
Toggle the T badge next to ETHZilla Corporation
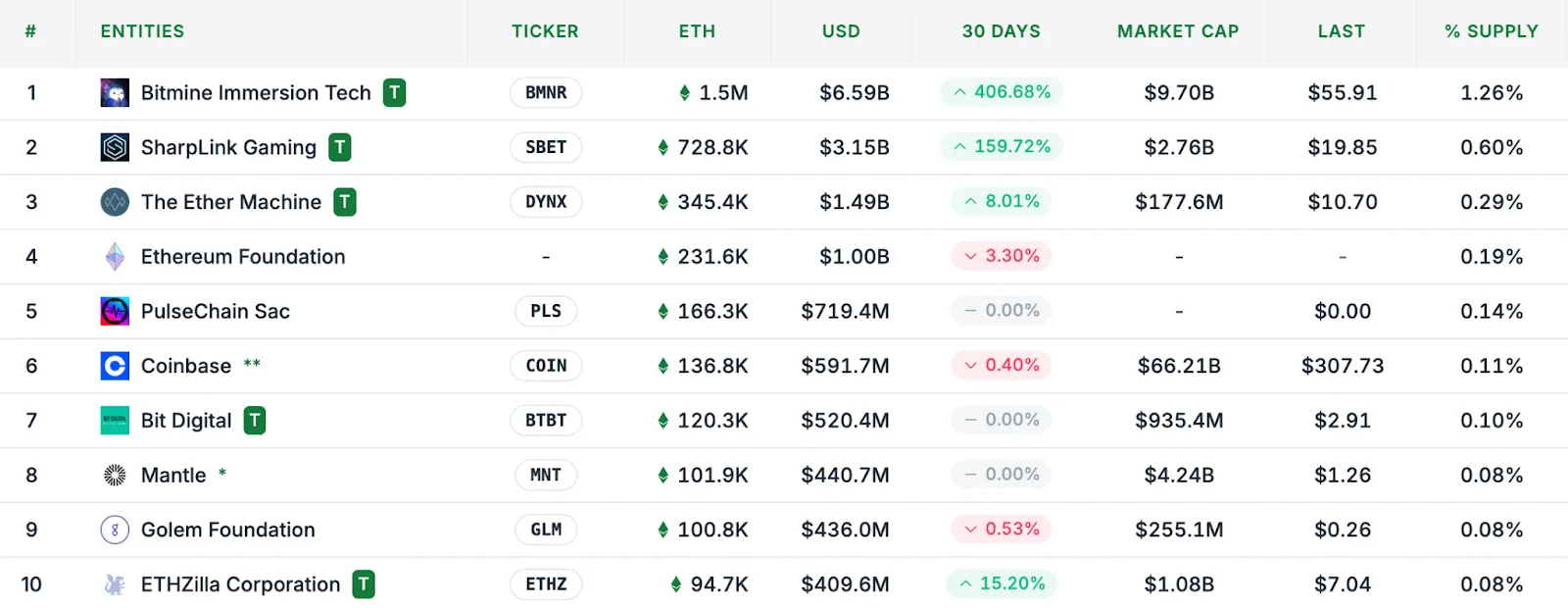[x=363, y=584]
